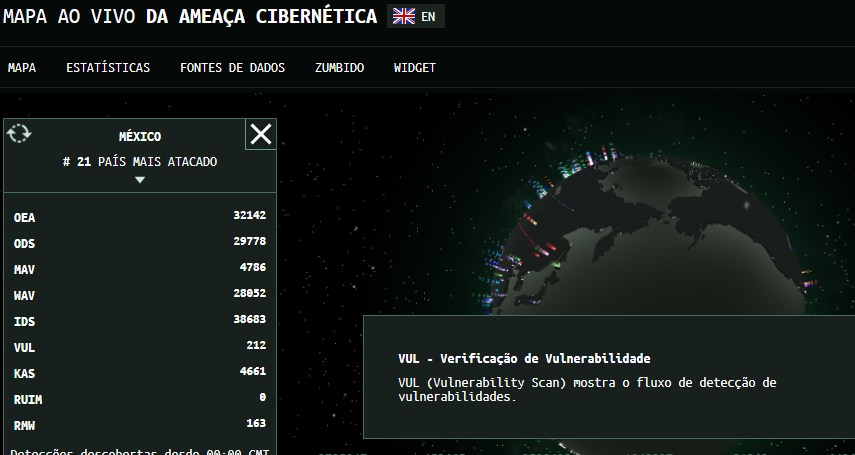
Task: Open the ZUMBIDO menu item
Action: click(x=339, y=68)
